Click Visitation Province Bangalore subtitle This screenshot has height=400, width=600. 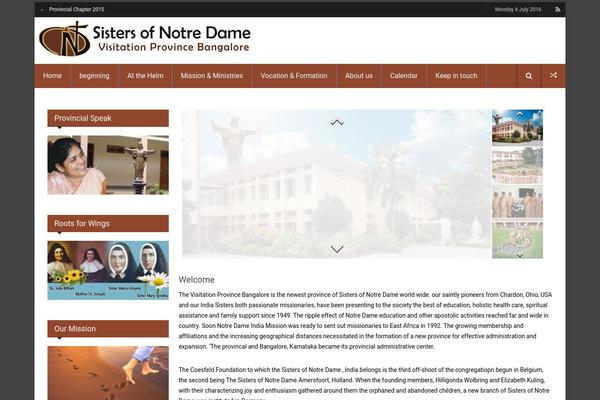(174, 47)
